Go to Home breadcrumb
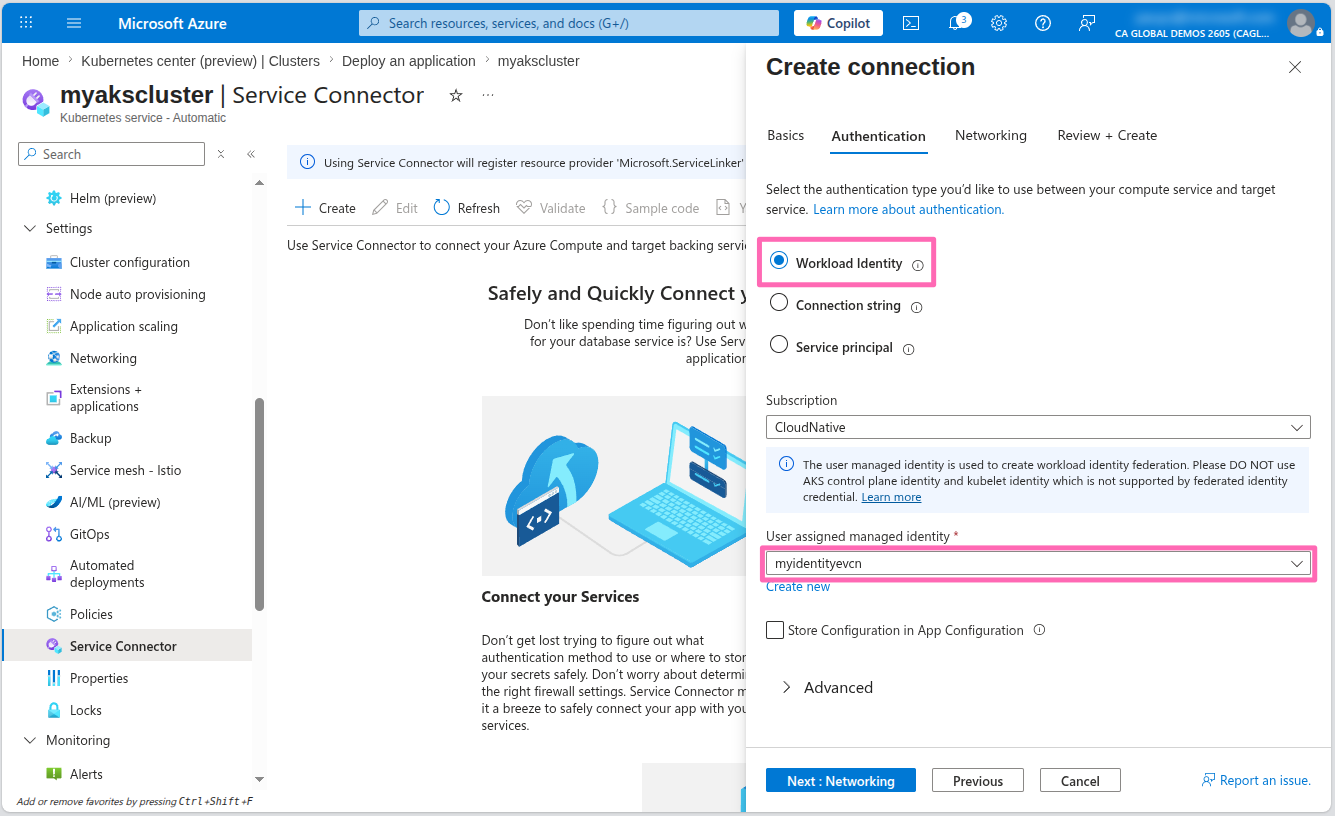This screenshot has height=816, width=1335. [40, 61]
